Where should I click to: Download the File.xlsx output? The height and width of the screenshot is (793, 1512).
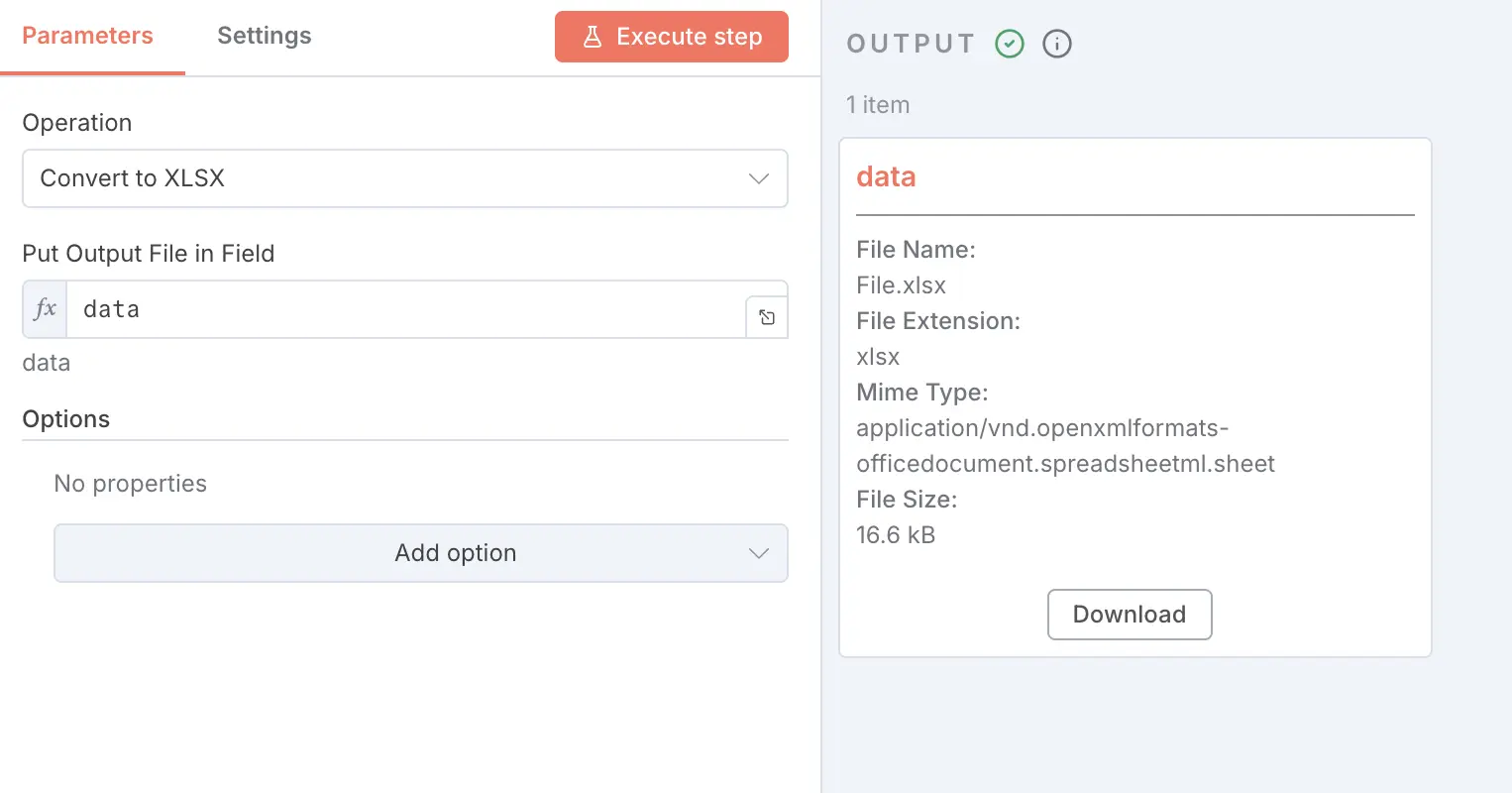tap(1129, 615)
